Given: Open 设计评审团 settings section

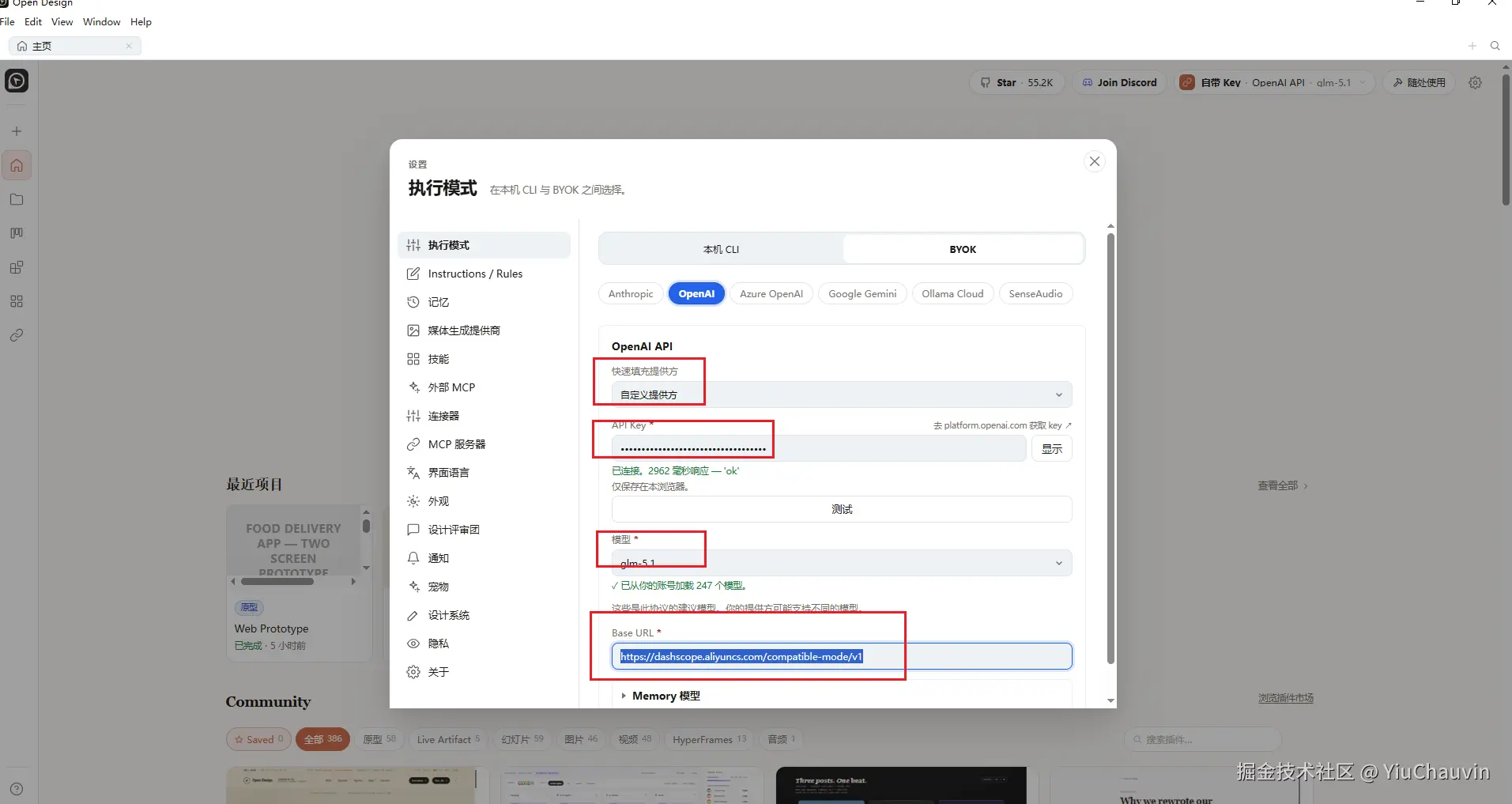Looking at the screenshot, I should point(484,530).
